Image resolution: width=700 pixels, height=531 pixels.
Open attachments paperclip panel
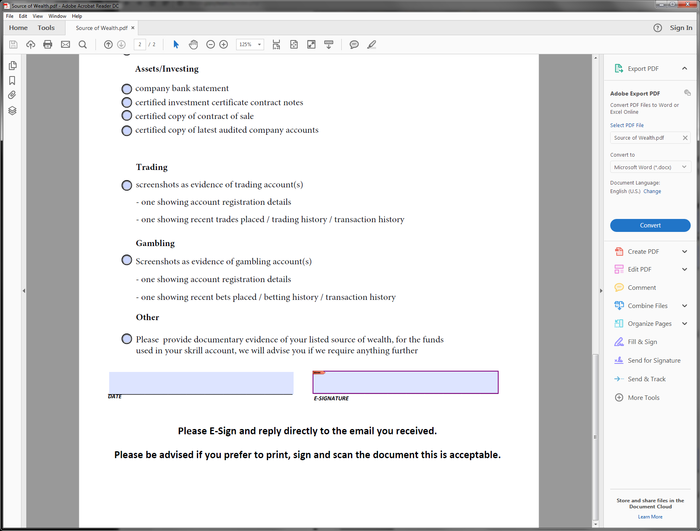click(12, 95)
